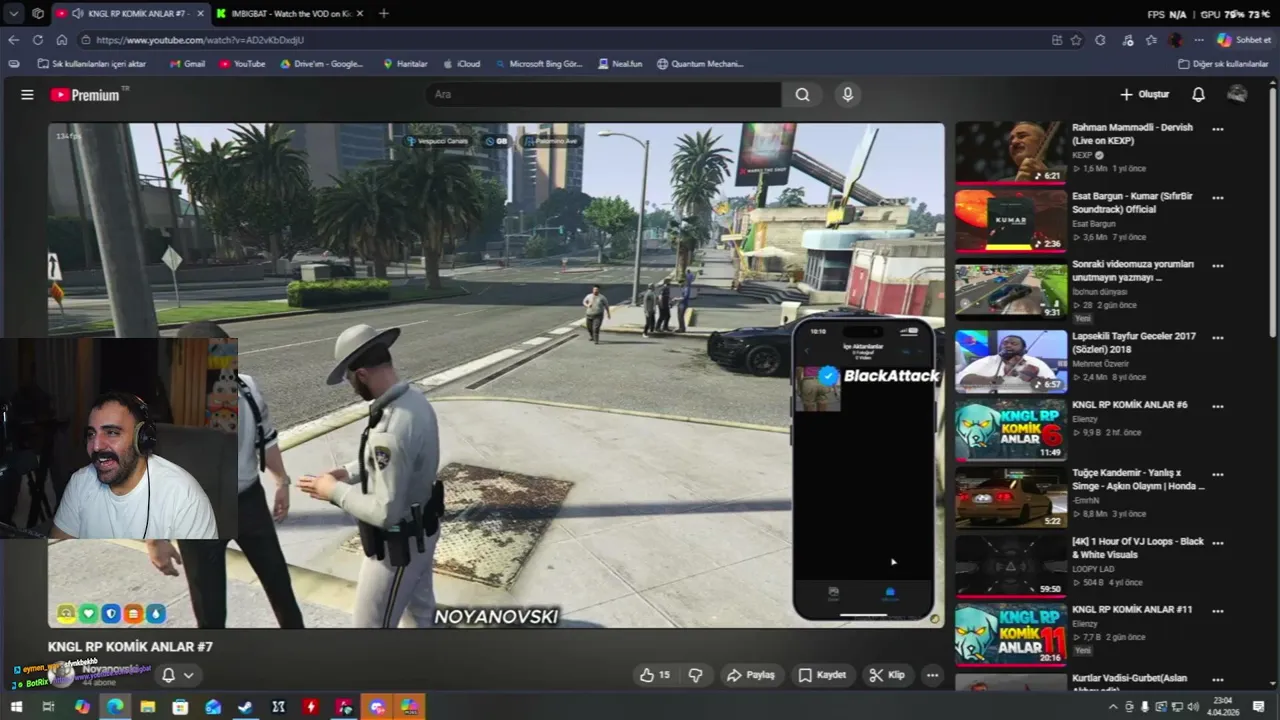Open options for Tuğçe Kandemir - Yanlış video
Screen dimensions: 1280x720
coord(1218,474)
